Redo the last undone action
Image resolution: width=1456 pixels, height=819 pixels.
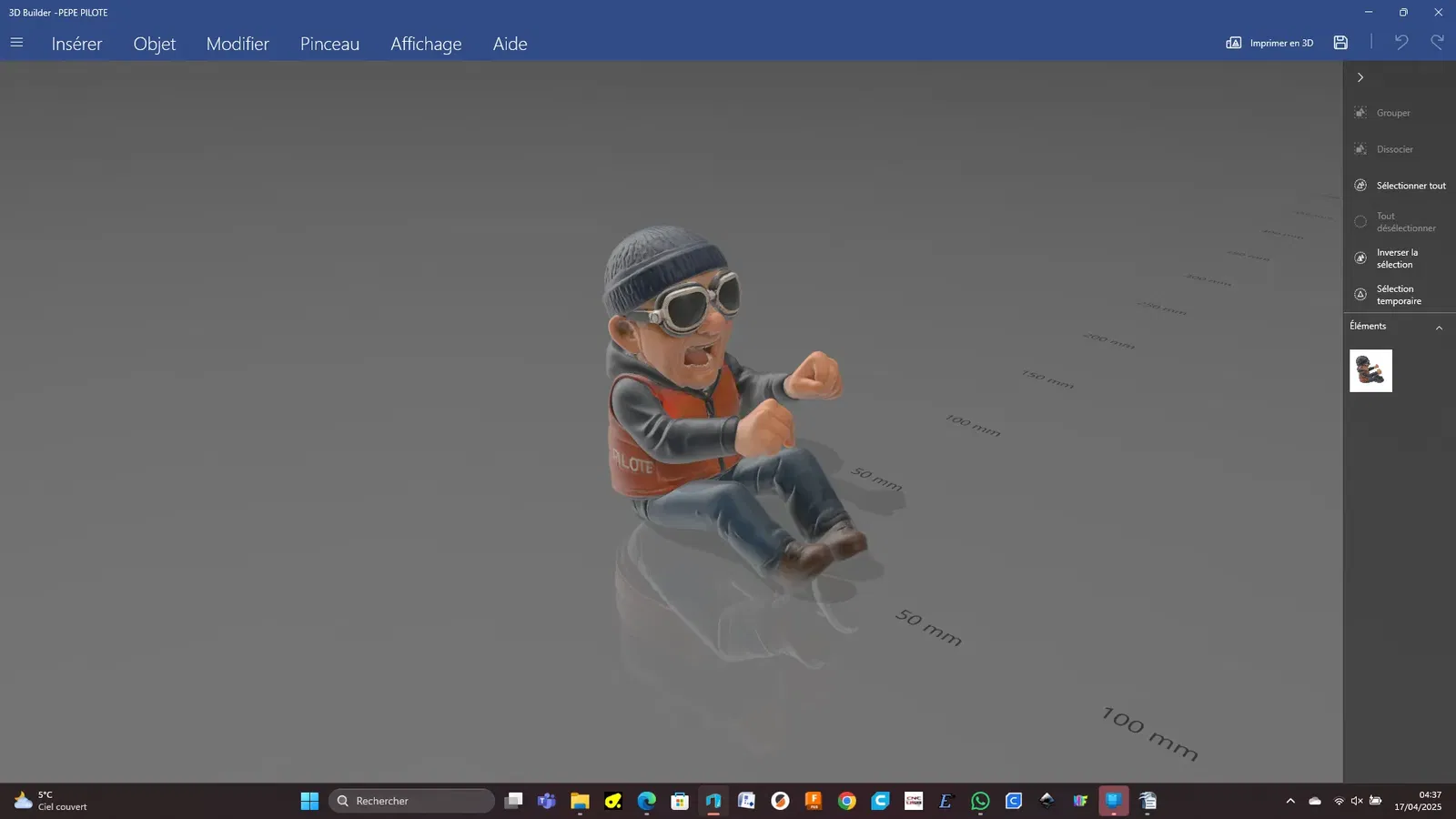tap(1437, 43)
